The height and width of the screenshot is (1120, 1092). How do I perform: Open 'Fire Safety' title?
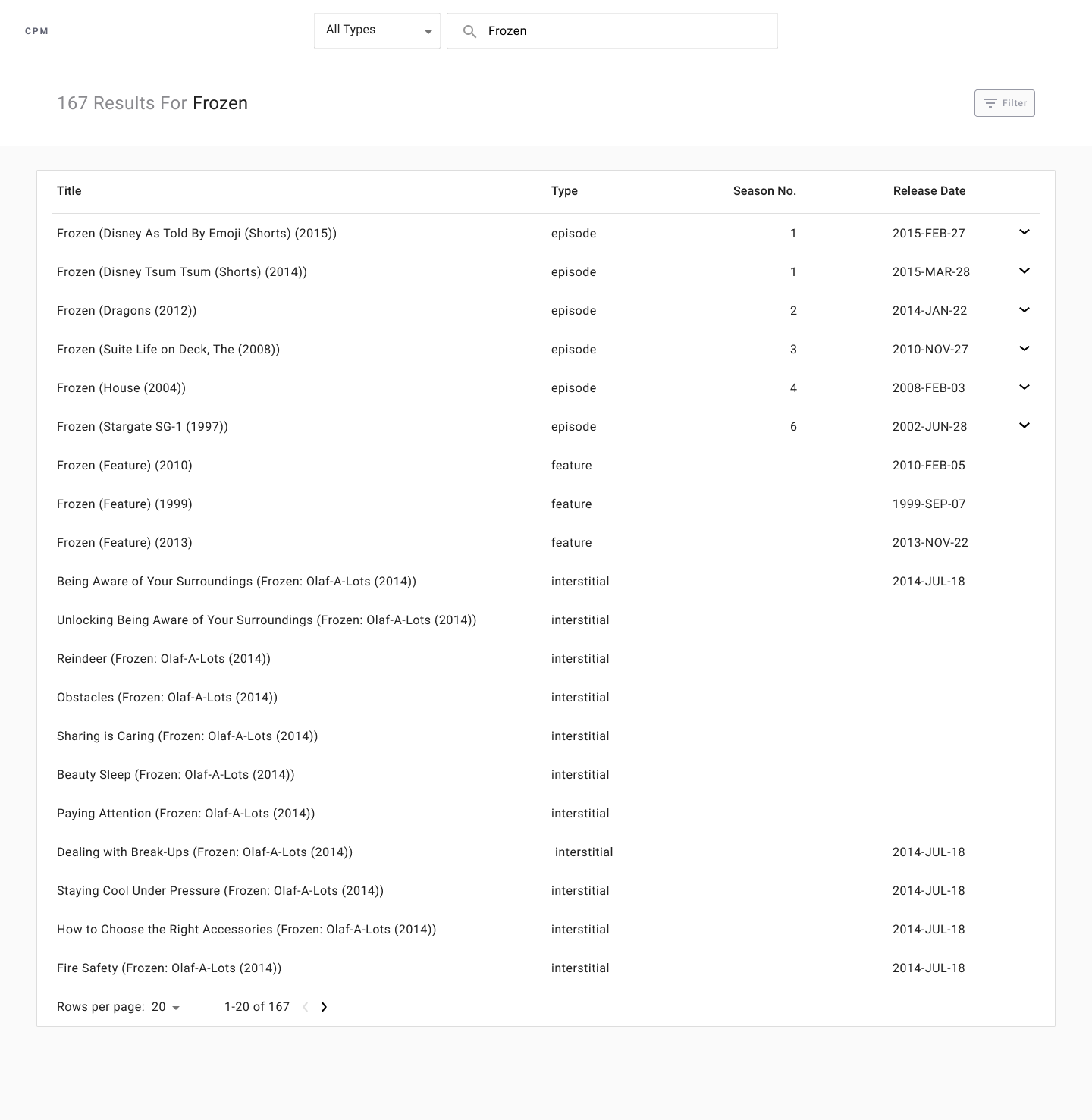click(169, 968)
